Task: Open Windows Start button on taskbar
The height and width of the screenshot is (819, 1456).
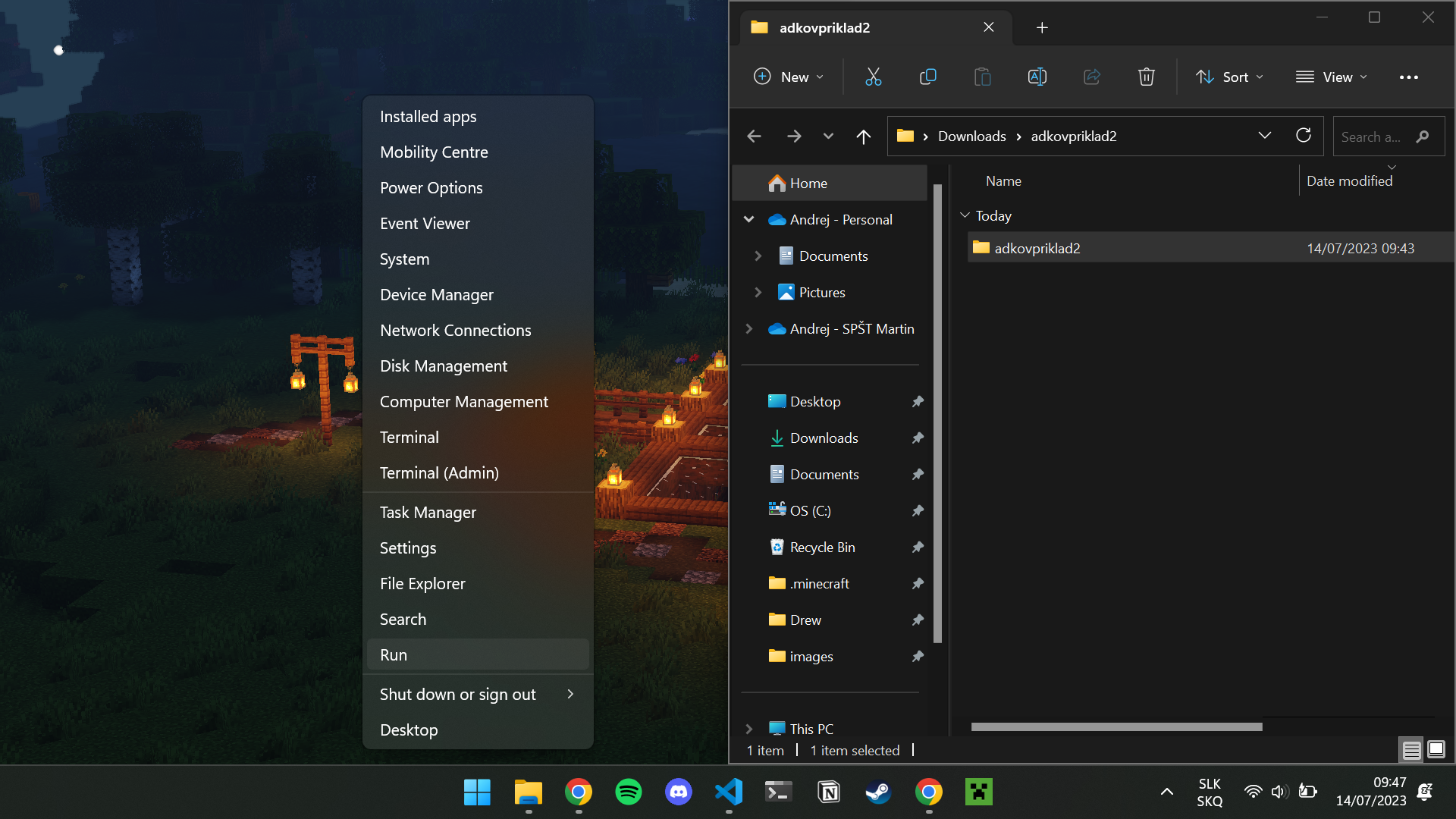Action: [x=477, y=792]
